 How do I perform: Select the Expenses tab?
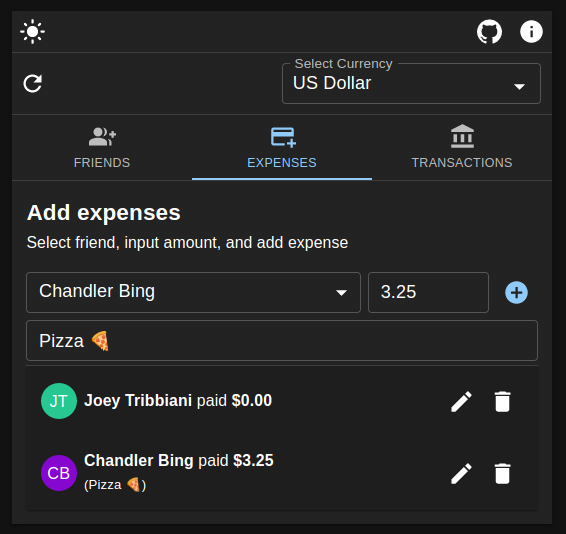click(x=282, y=147)
